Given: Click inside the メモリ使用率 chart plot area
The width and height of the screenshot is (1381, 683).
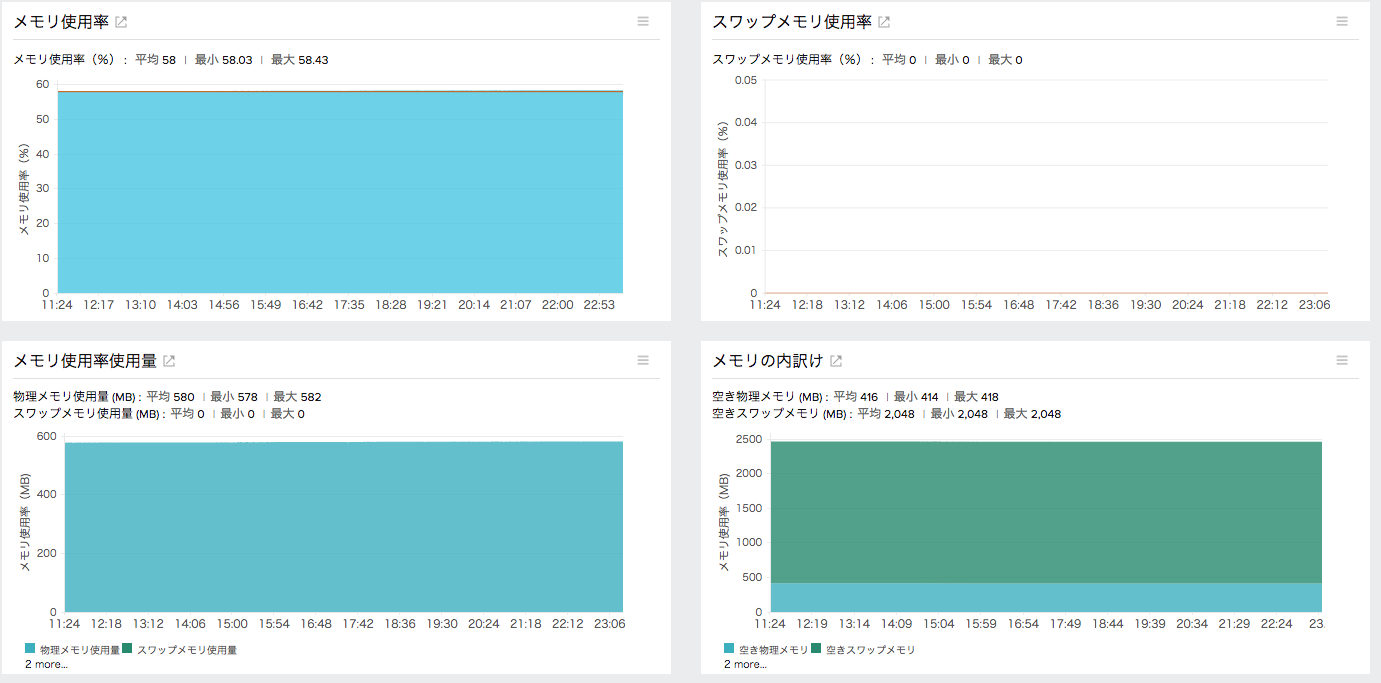Looking at the screenshot, I should point(340,190).
